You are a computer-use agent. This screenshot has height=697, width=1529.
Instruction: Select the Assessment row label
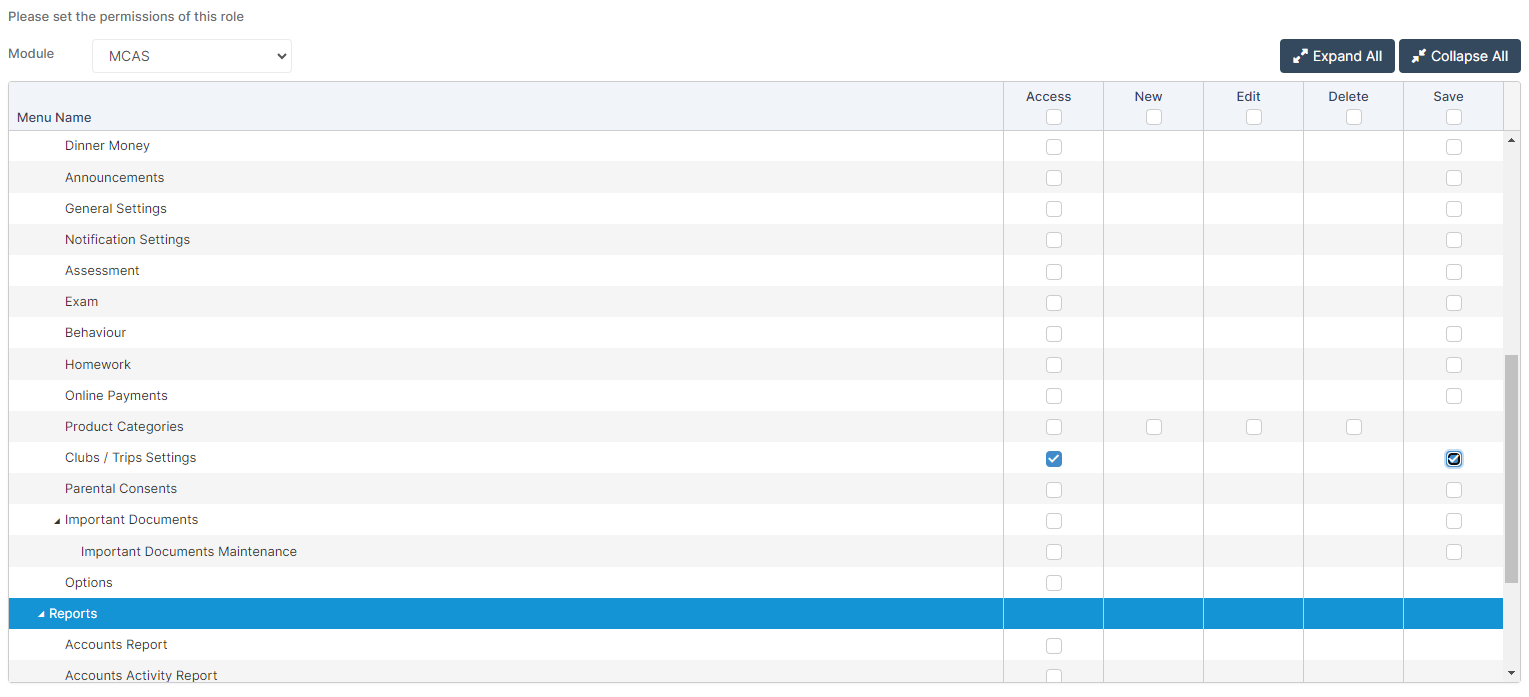102,271
